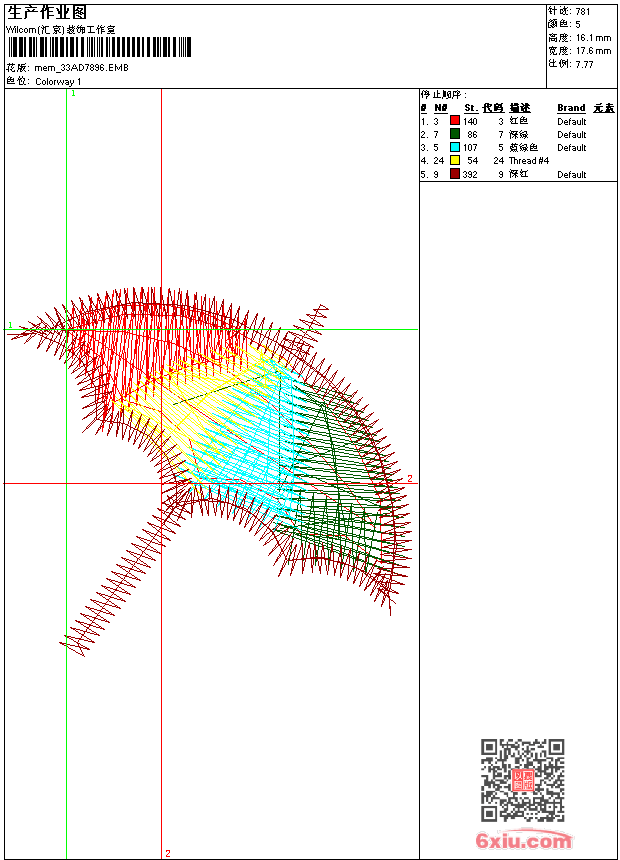
Task: Select the Thread #4 description text
Action: pos(529,160)
